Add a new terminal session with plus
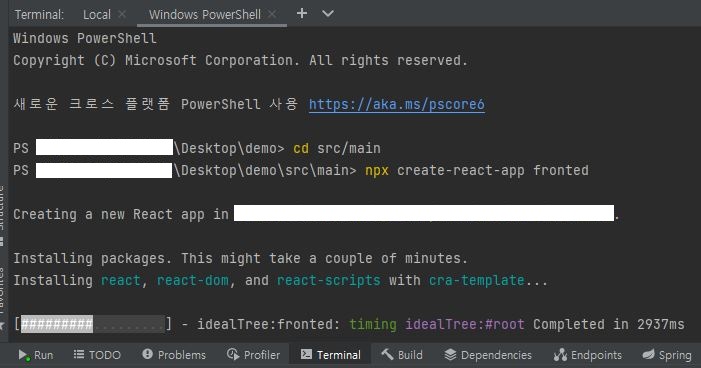Viewport: 701px width, 368px height. point(302,13)
